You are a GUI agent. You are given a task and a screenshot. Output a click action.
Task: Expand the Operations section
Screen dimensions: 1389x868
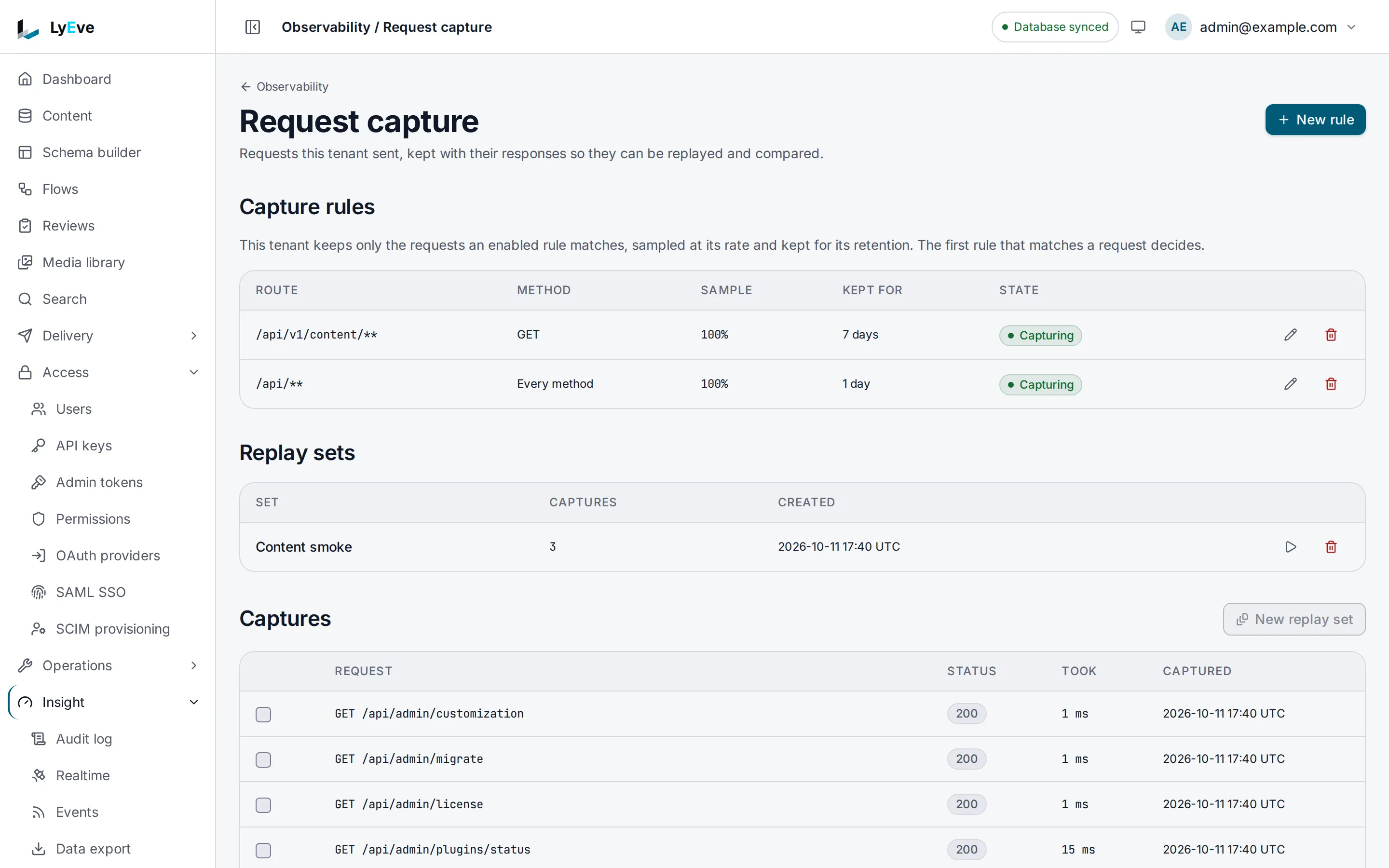click(108, 666)
